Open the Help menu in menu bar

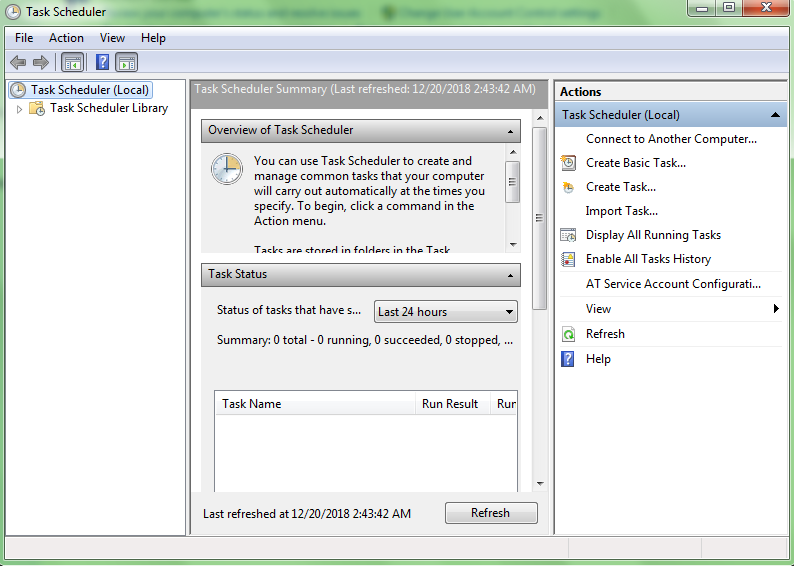[x=153, y=38]
